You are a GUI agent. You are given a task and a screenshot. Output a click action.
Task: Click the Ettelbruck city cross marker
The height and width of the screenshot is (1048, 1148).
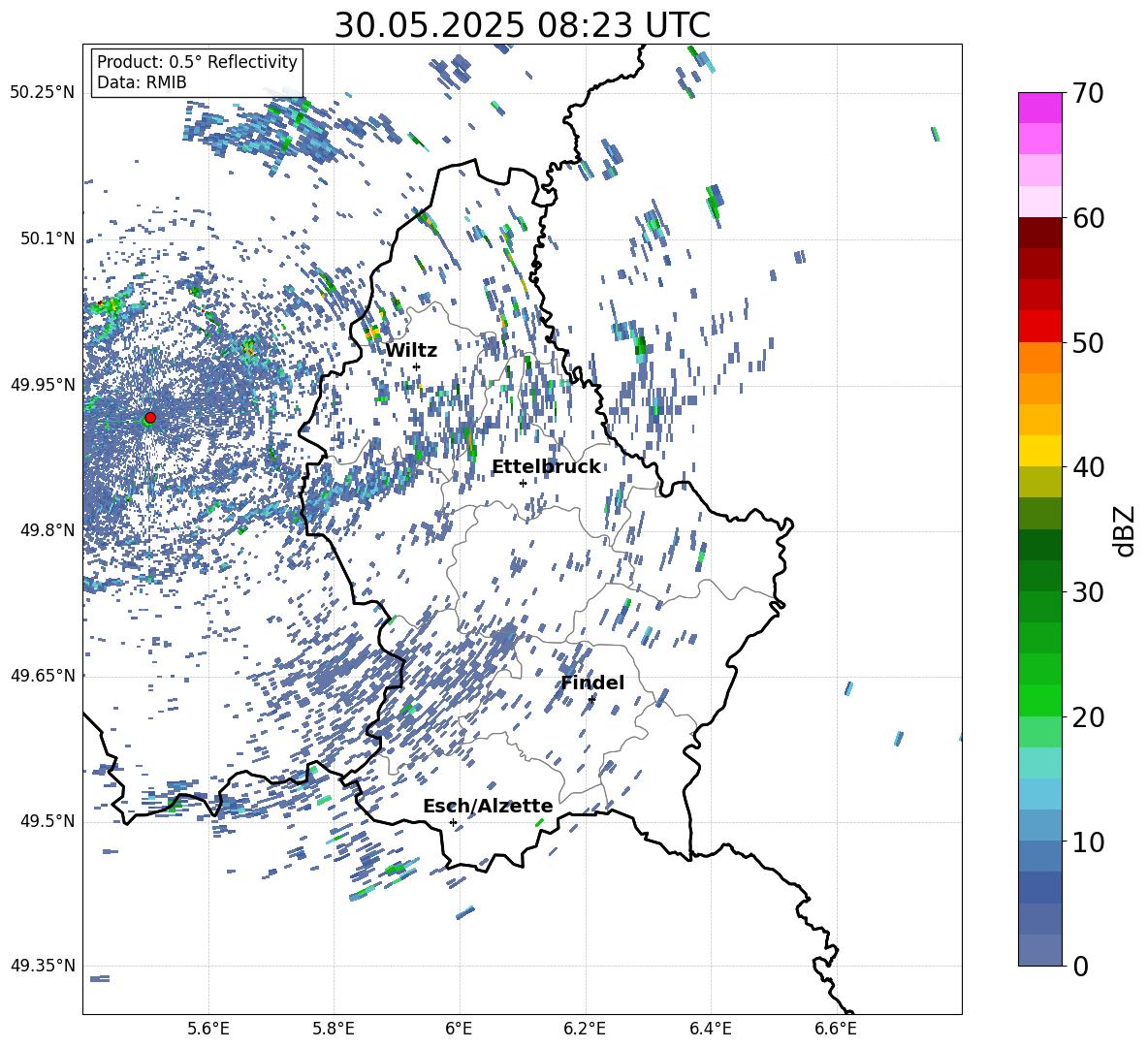pos(523,483)
